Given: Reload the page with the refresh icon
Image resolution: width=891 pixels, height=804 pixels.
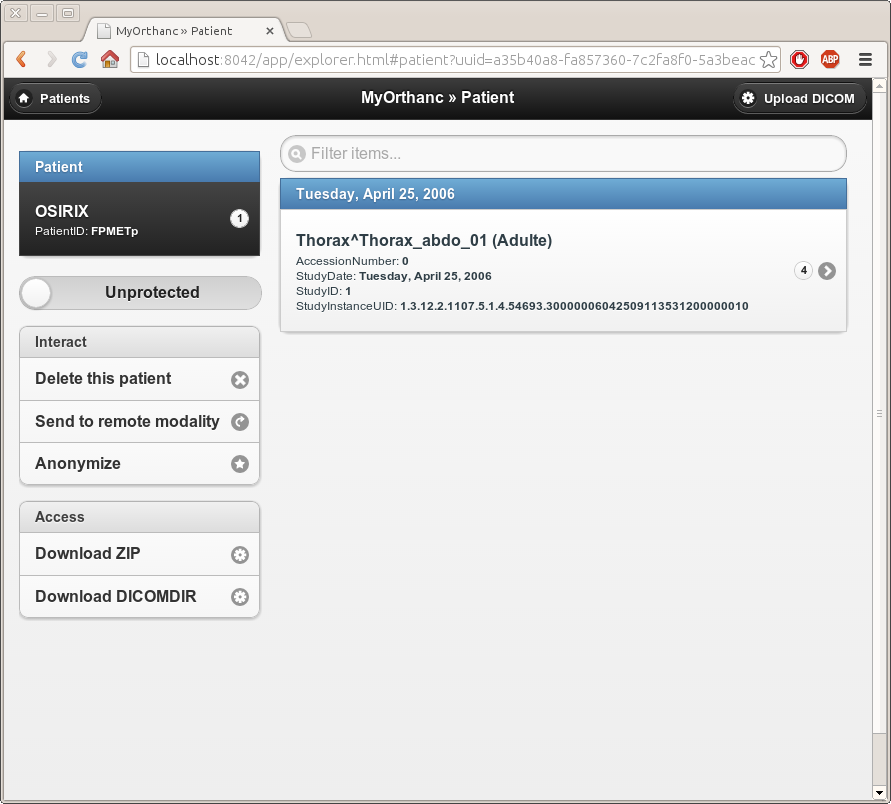Looking at the screenshot, I should [x=80, y=59].
